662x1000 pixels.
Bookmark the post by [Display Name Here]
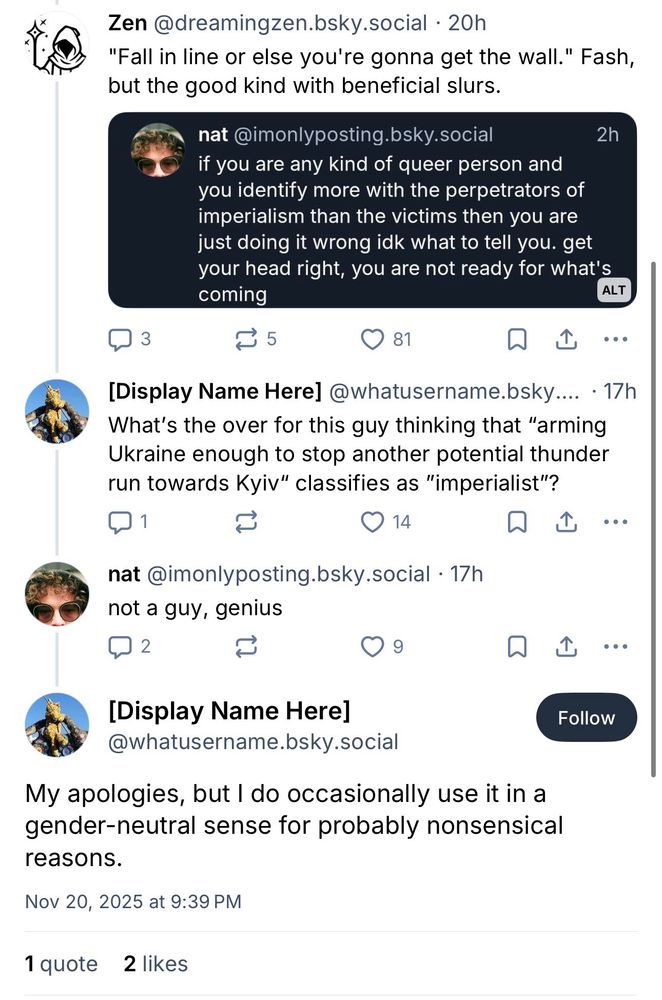click(517, 522)
